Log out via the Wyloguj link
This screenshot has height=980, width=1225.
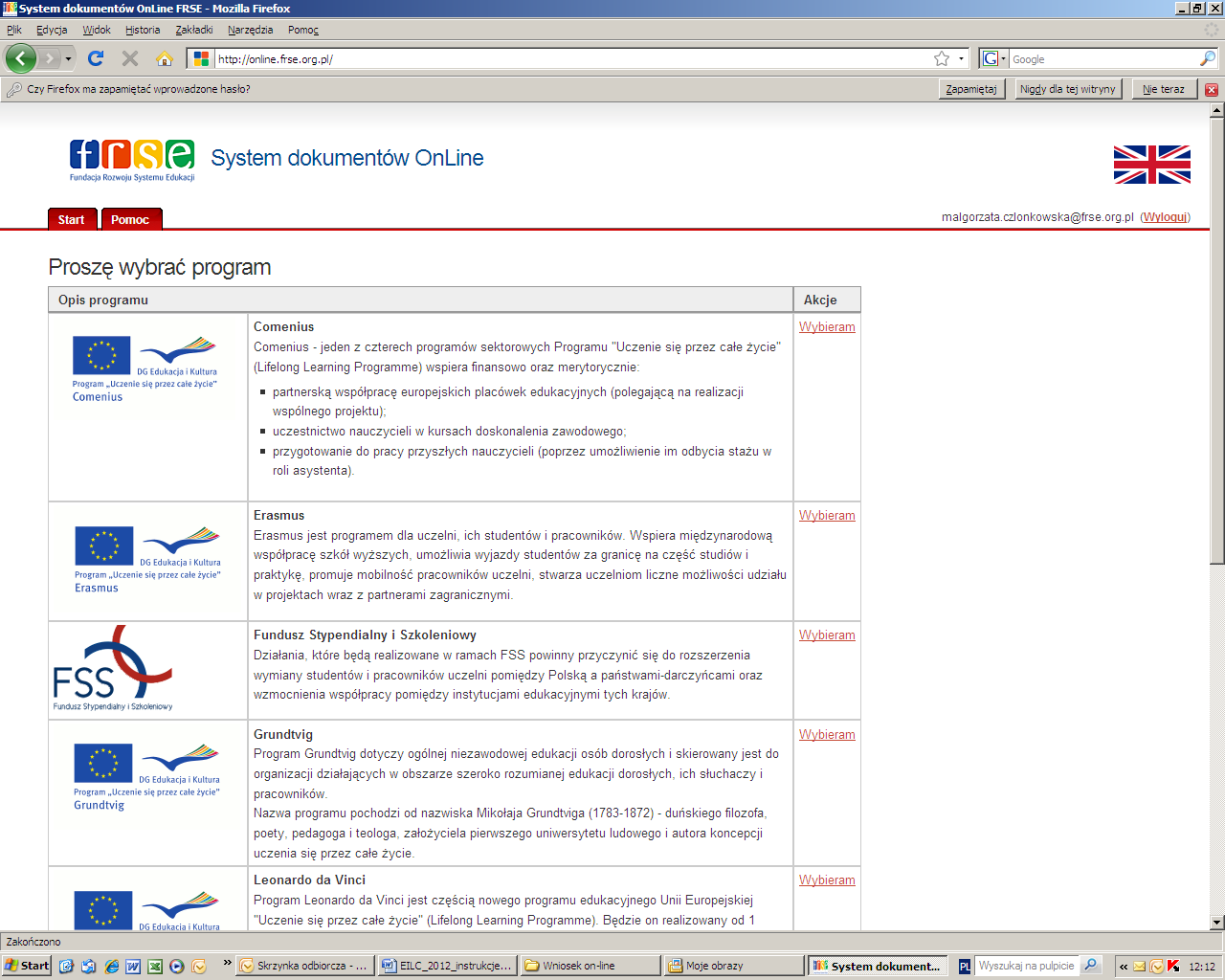(1166, 217)
